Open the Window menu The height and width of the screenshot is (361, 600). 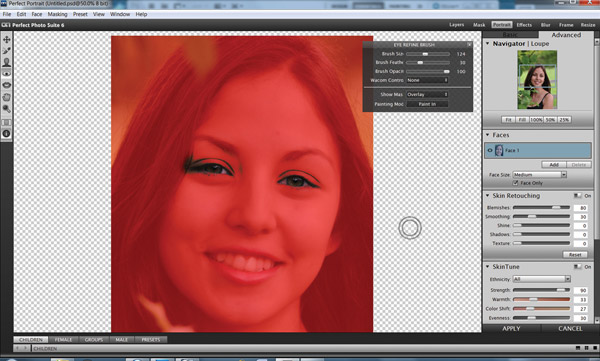[120, 14]
